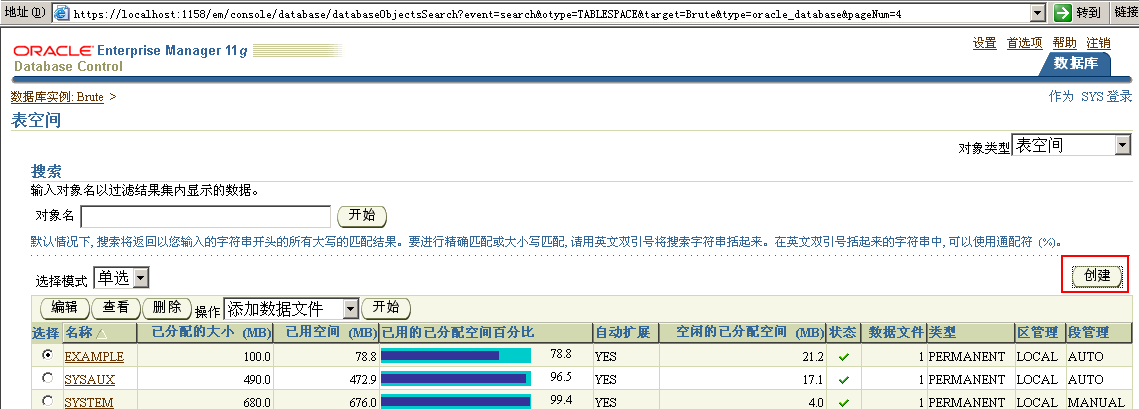Viewport: 1139px width, 409px height.
Task: Click the 表空间 page heading
Action: coord(36,120)
